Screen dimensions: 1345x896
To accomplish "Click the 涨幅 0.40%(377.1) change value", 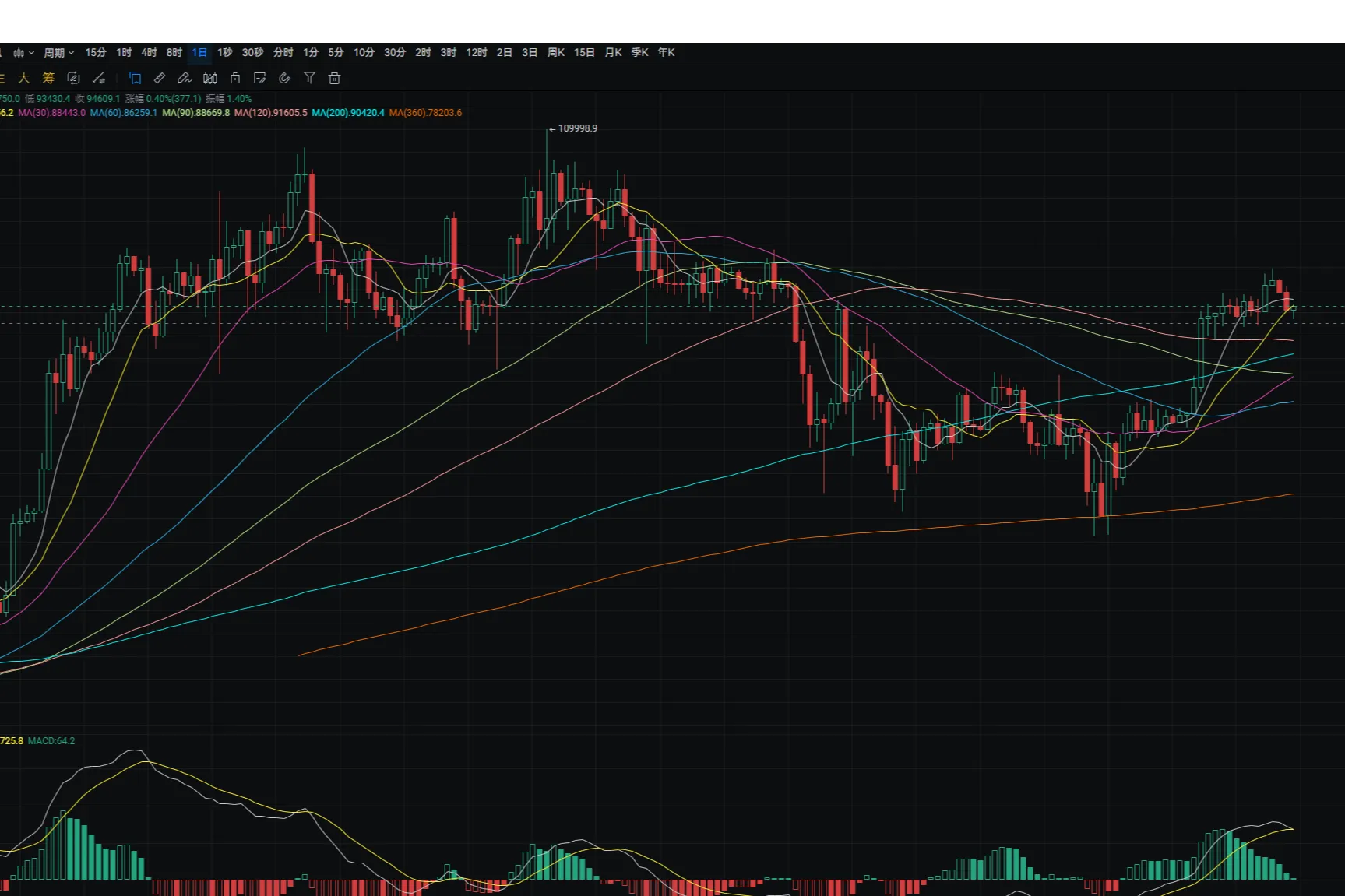I will point(164,99).
